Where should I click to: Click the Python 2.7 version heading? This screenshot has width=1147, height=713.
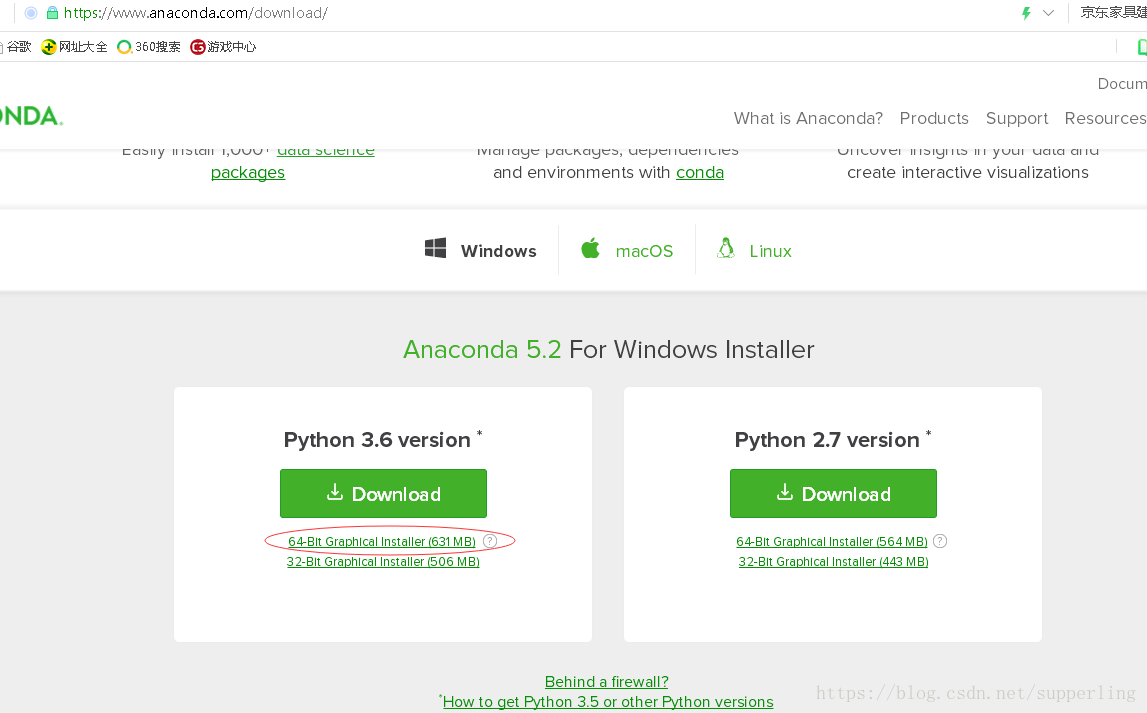832,440
